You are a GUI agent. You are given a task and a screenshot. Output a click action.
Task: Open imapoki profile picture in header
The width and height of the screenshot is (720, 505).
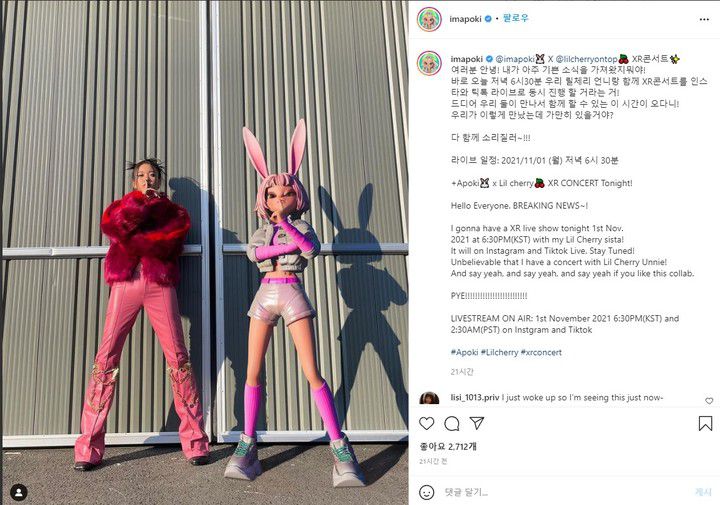[429, 20]
